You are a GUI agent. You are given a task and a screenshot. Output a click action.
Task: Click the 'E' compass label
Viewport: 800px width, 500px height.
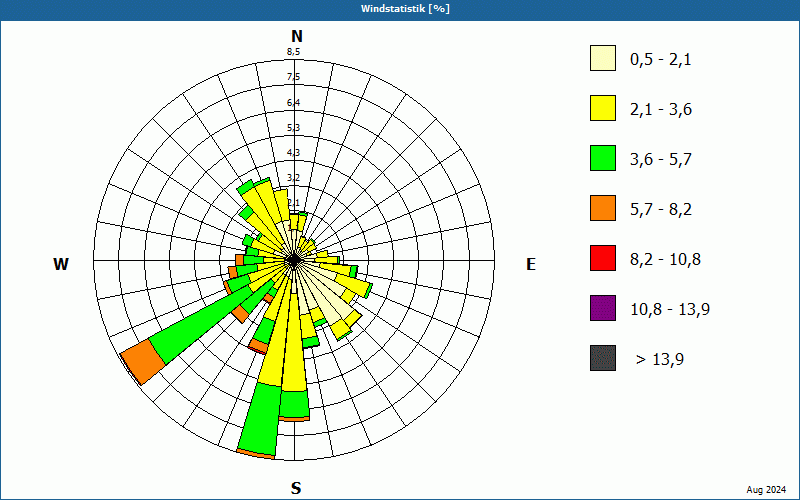[x=531, y=264]
